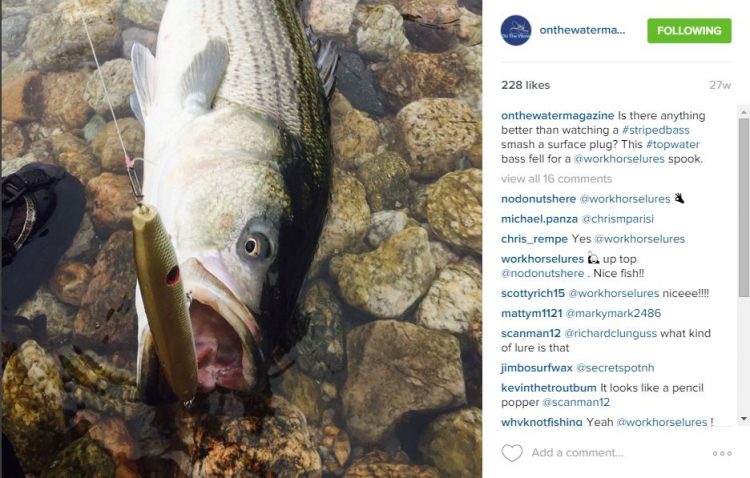Viewport: 750px width, 478px height.
Task: Toggle the green FOLLOWING button
Action: coord(689,31)
